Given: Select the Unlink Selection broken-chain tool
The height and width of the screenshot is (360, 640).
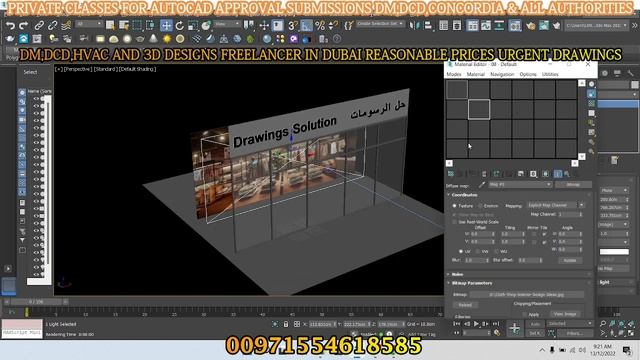Looking at the screenshot, I should [52, 26].
